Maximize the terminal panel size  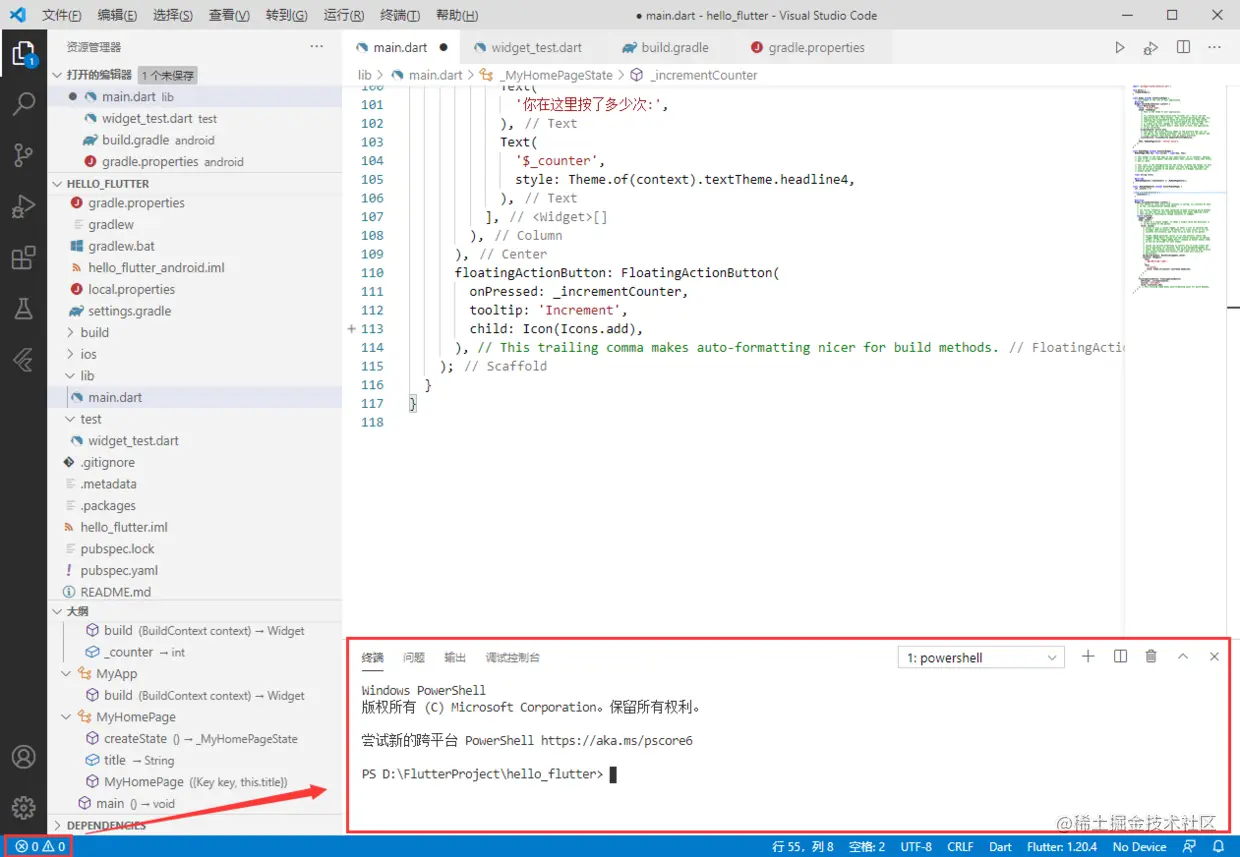(1183, 657)
